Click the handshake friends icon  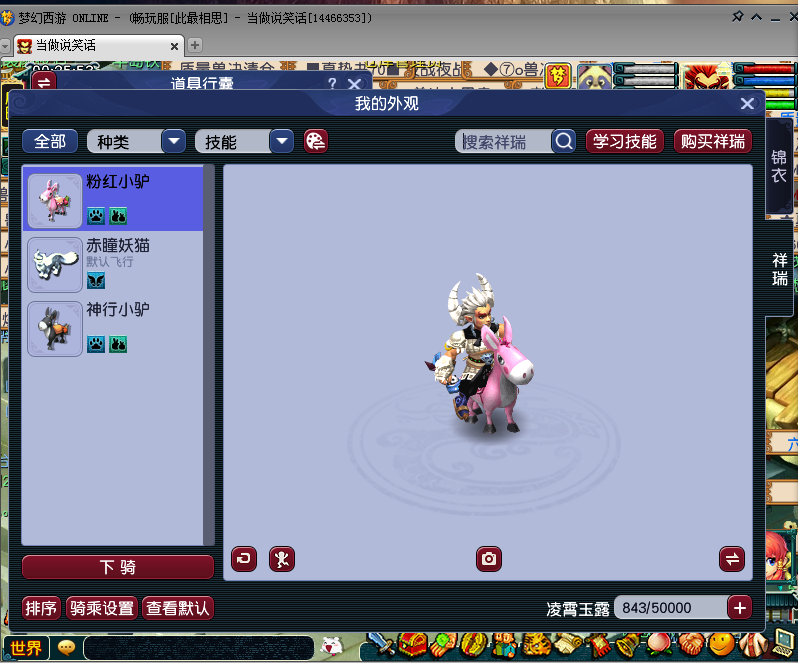click(691, 645)
